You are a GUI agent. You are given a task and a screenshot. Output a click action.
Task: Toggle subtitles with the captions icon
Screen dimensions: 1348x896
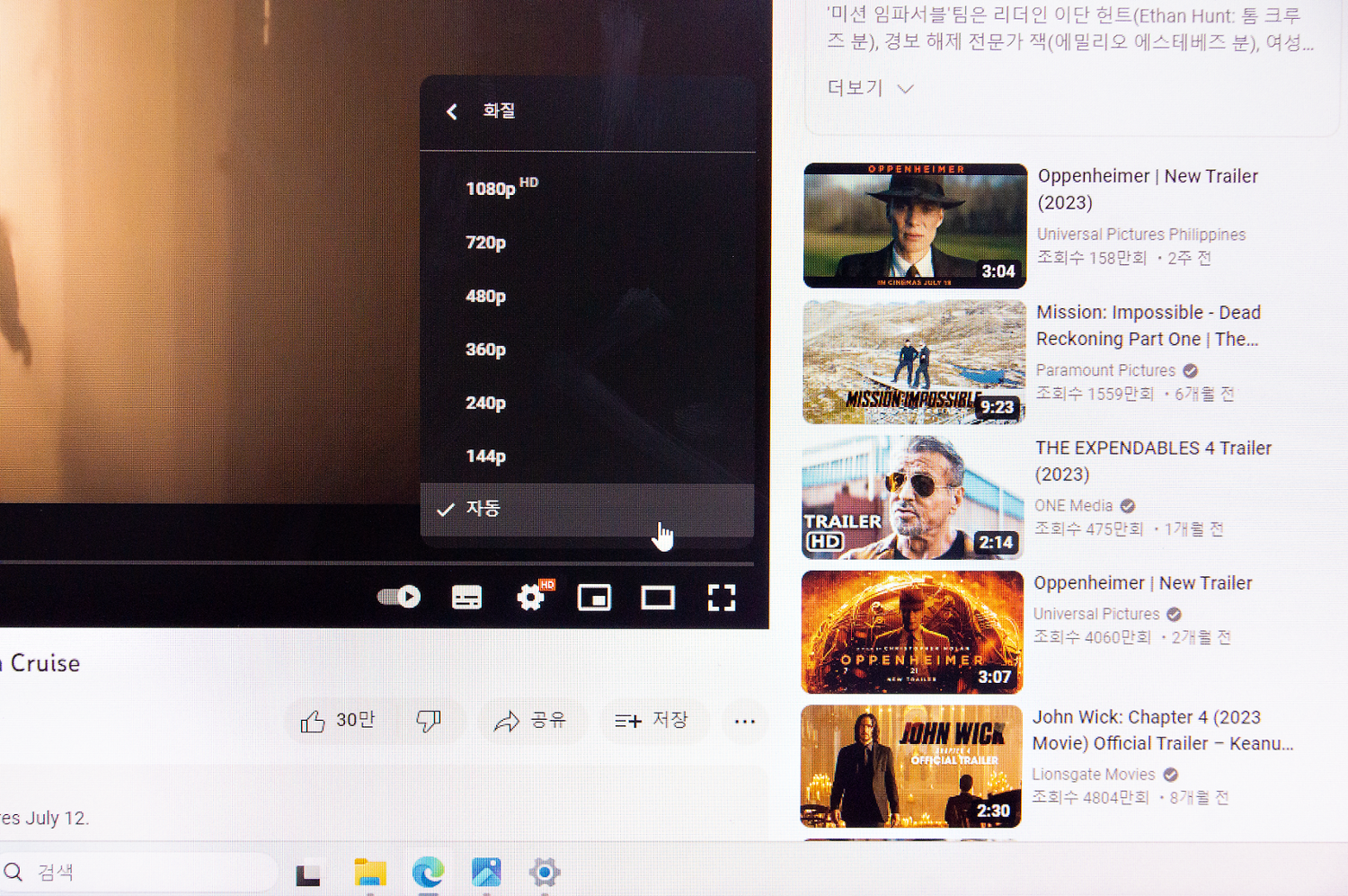pyautogui.click(x=466, y=598)
